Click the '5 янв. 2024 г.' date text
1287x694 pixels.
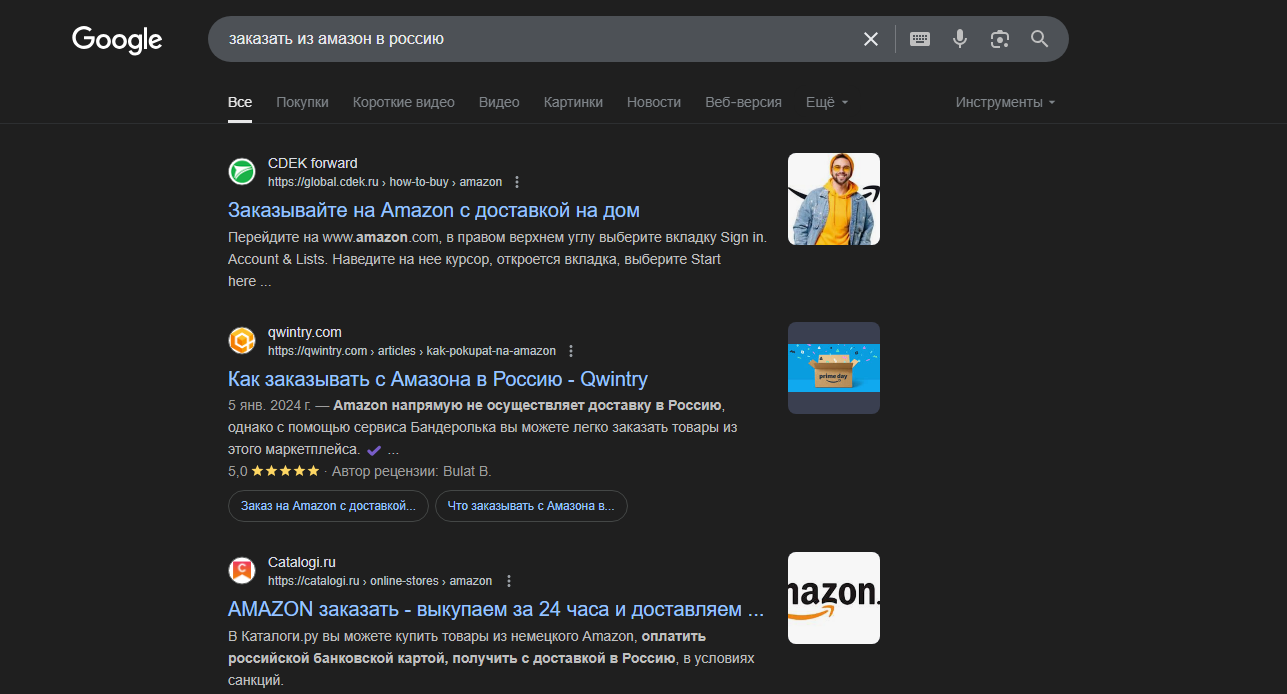(269, 405)
